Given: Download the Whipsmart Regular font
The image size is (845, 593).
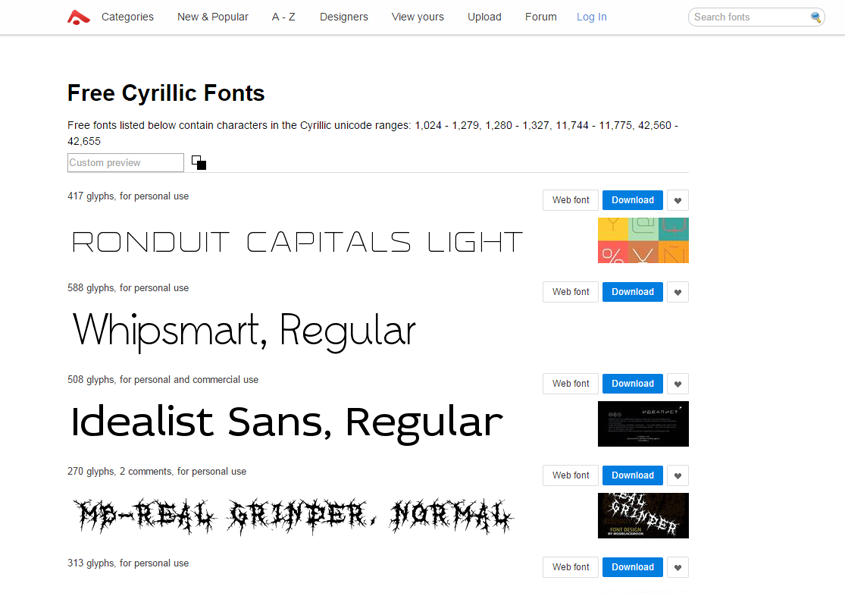Looking at the screenshot, I should pyautogui.click(x=632, y=292).
